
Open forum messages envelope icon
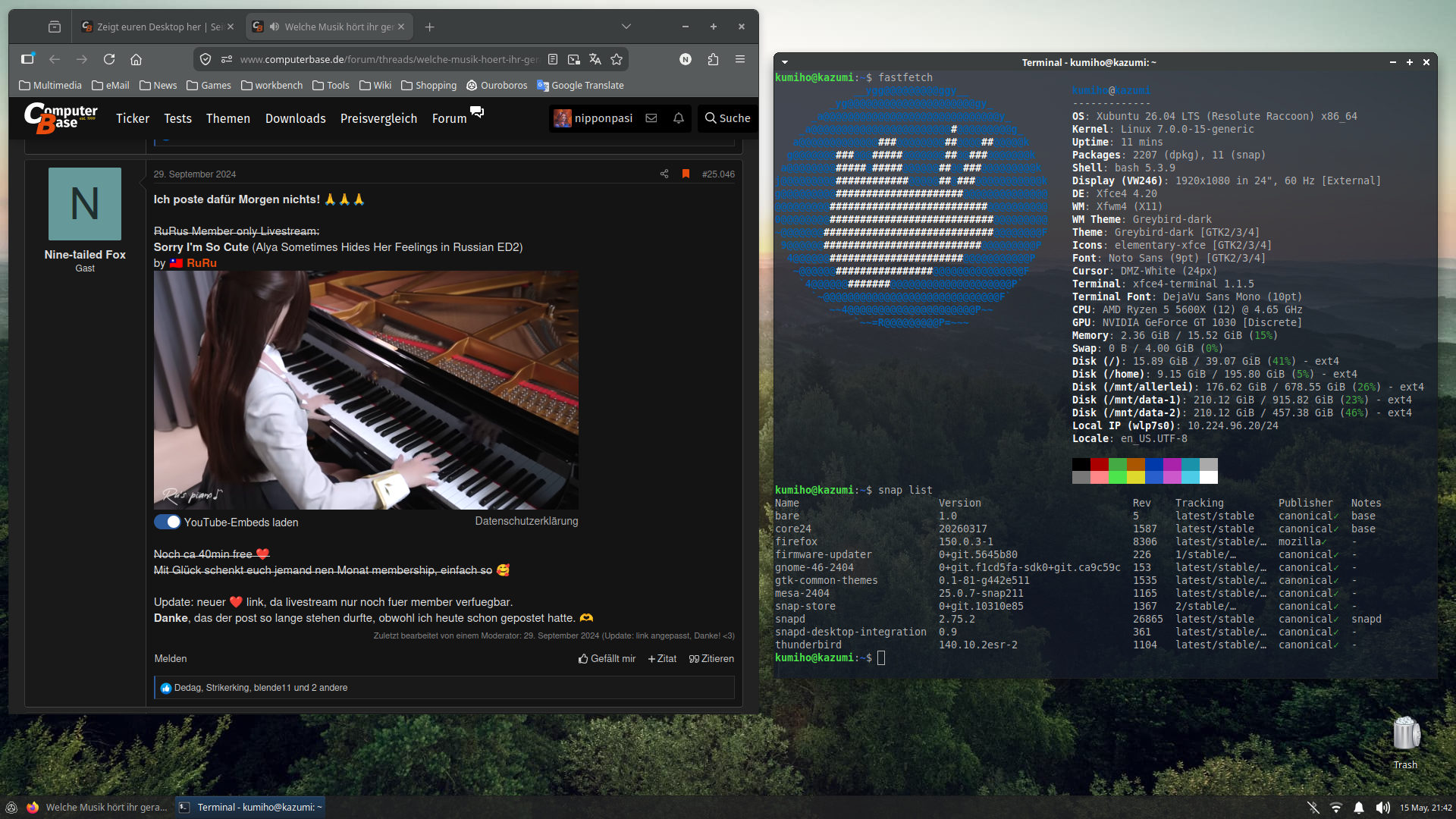pos(651,118)
